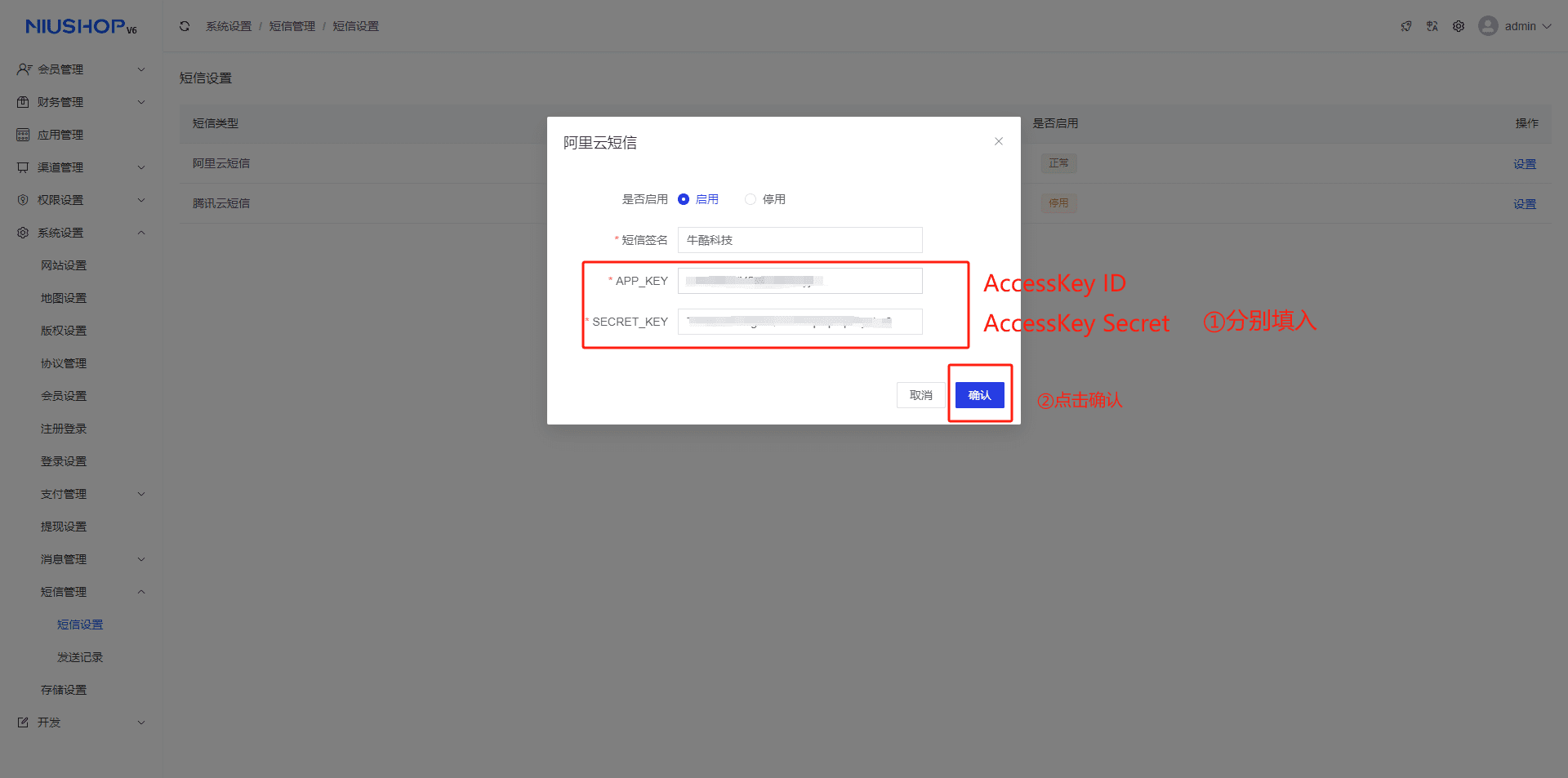
Task: Focus the 短信签名 input field
Action: point(800,240)
